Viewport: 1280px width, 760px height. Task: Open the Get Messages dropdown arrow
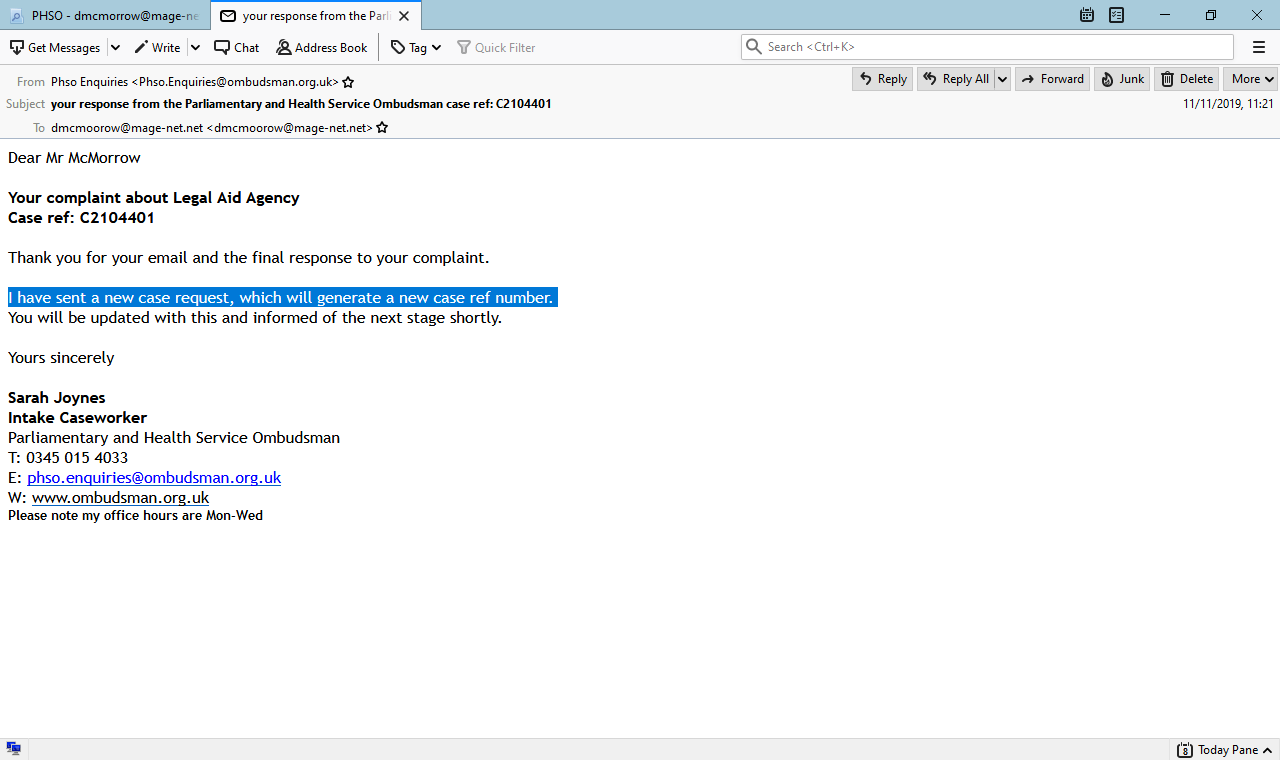click(115, 47)
